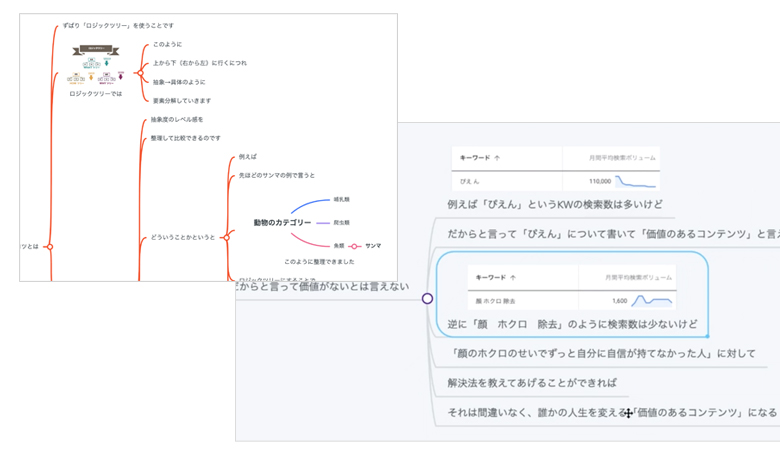Screen dimensions: 780x470
Task: Click the sort arrow beside キーワード in top table
Action: point(497,158)
